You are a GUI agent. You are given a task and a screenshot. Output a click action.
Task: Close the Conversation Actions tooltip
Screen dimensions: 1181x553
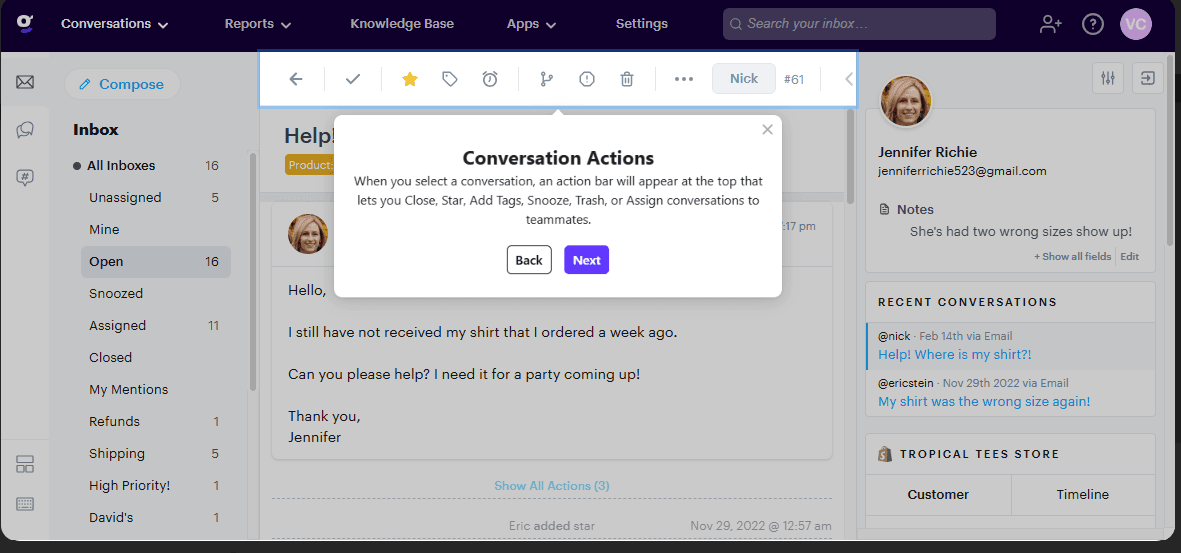[767, 130]
